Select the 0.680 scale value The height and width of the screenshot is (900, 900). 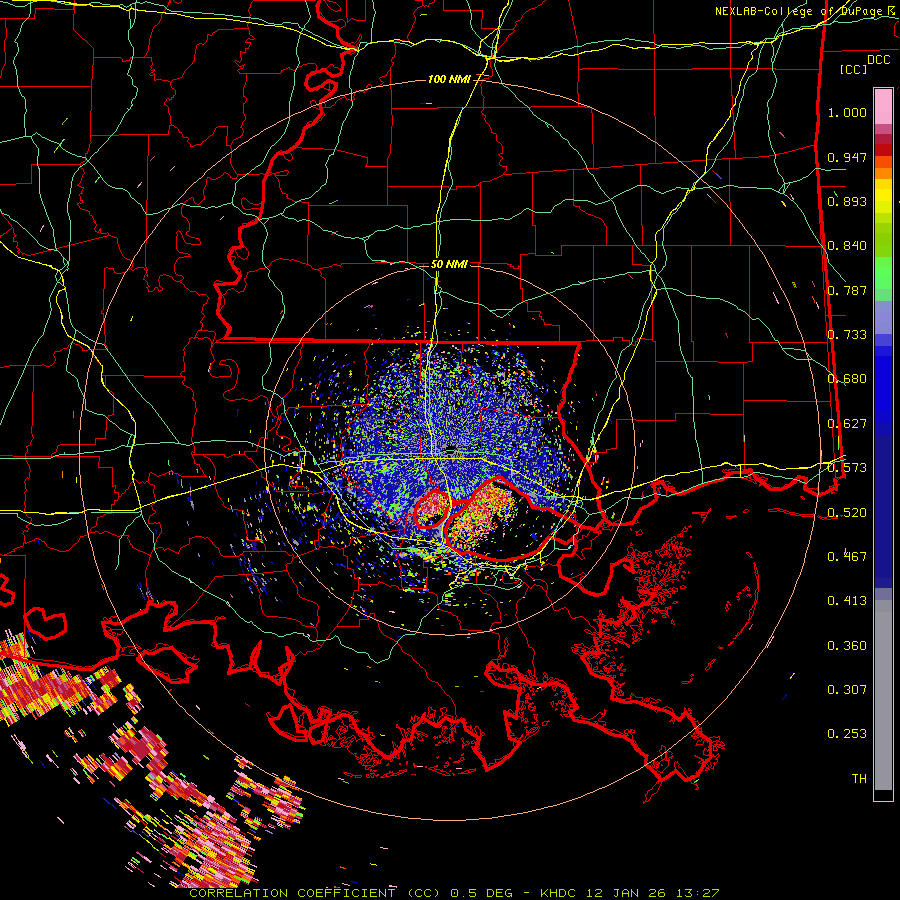847,379
